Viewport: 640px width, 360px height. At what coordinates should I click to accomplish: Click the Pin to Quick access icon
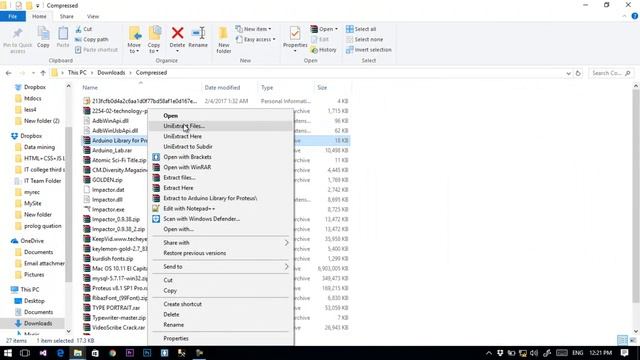(17, 33)
